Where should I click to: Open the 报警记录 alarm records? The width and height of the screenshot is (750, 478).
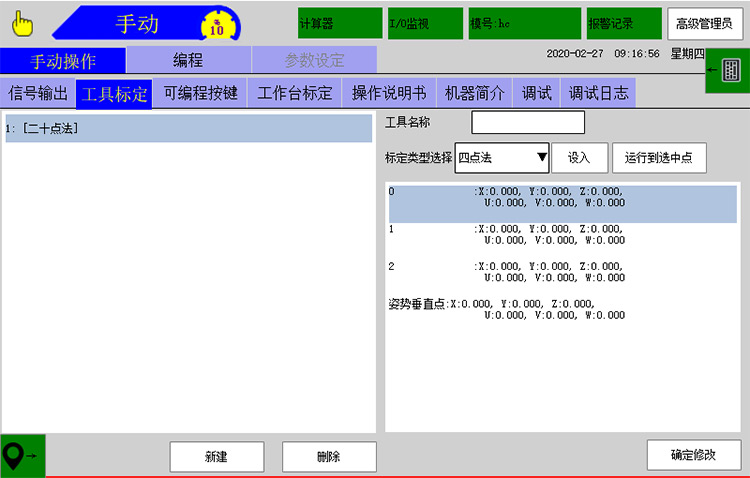623,23
